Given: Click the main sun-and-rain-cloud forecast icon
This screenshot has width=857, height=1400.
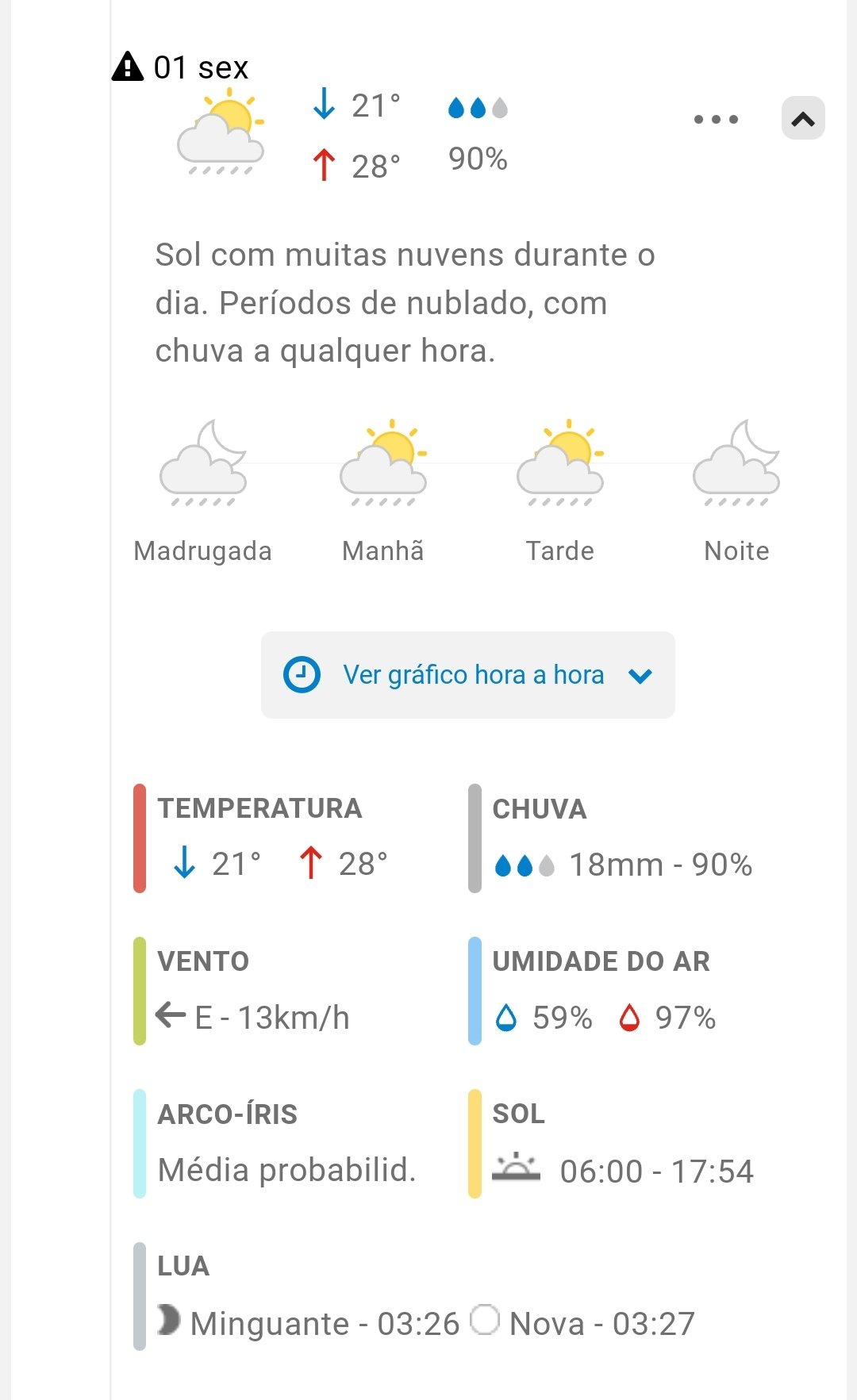Looking at the screenshot, I should (x=220, y=132).
